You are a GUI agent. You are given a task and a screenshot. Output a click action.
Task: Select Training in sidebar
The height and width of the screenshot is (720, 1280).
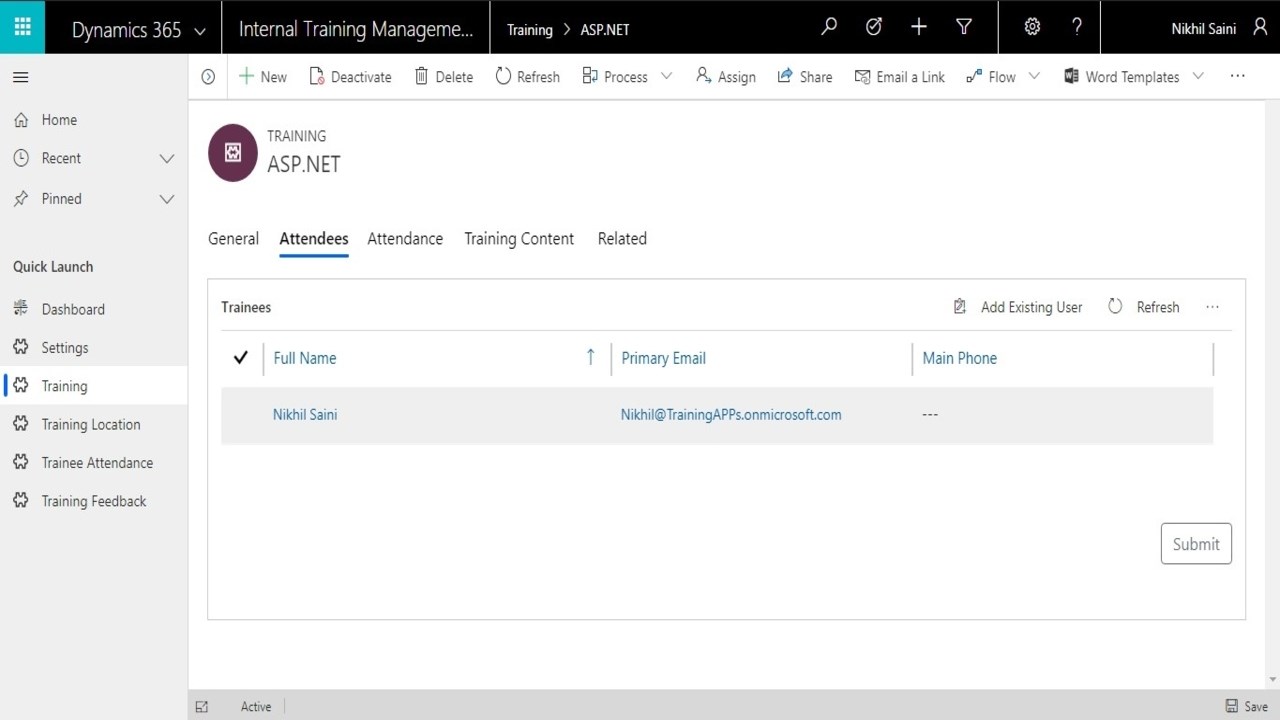(x=94, y=386)
